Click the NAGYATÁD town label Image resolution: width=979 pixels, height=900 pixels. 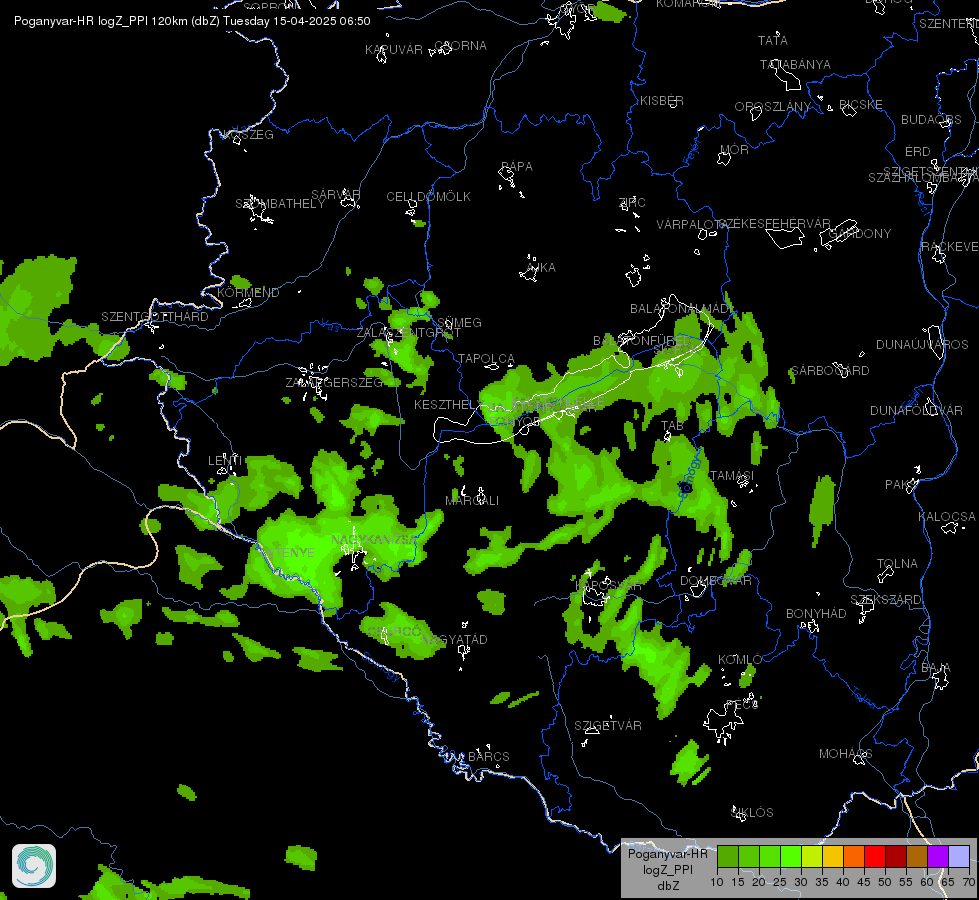pos(454,640)
